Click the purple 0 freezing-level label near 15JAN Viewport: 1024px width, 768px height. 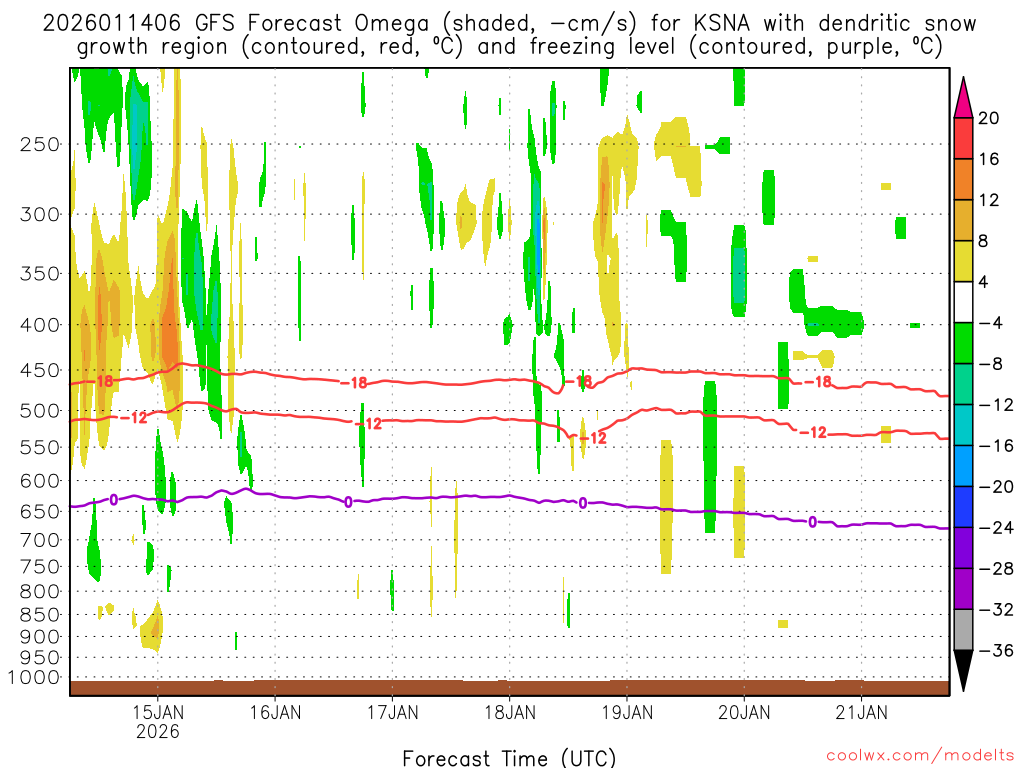coord(114,500)
